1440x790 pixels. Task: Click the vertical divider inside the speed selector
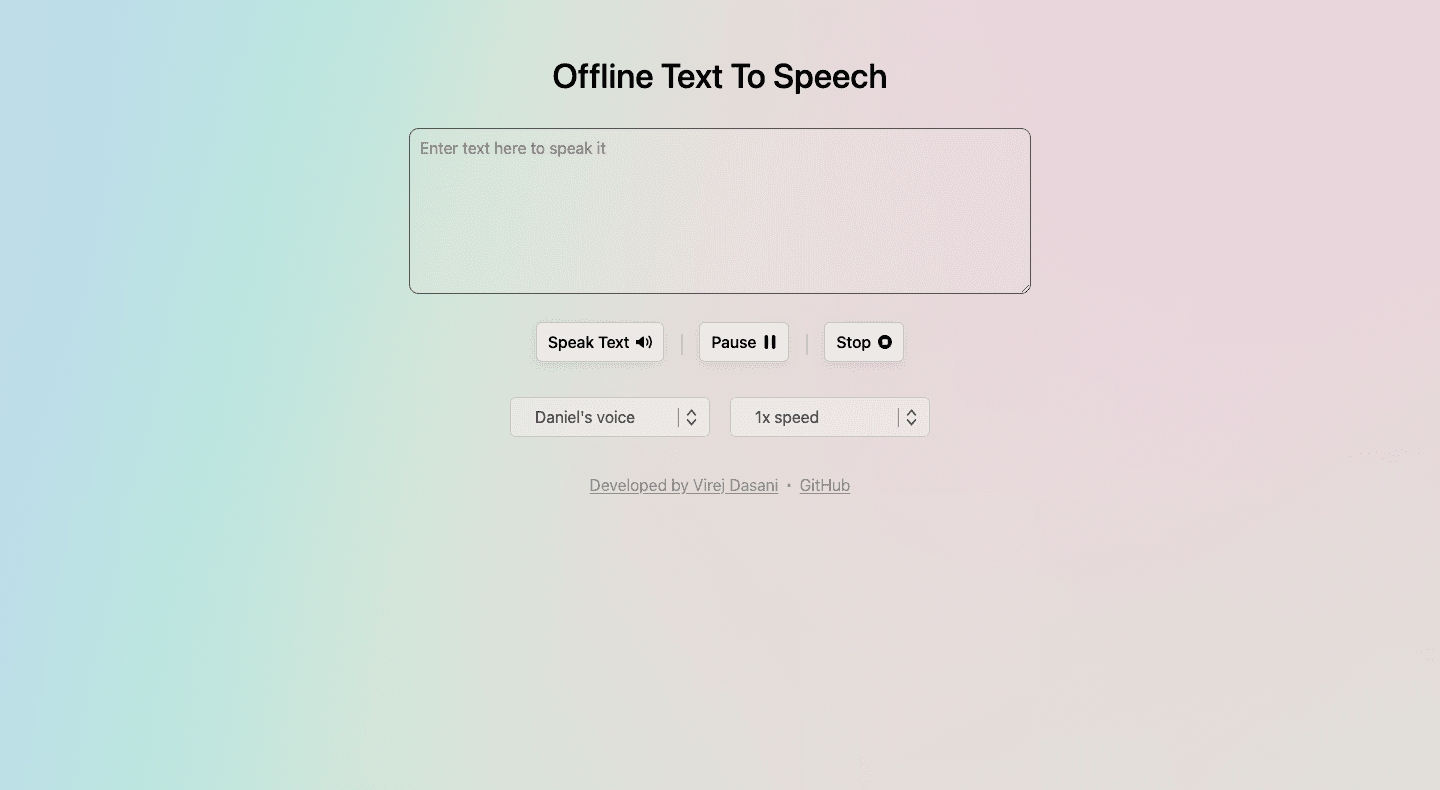click(x=898, y=417)
